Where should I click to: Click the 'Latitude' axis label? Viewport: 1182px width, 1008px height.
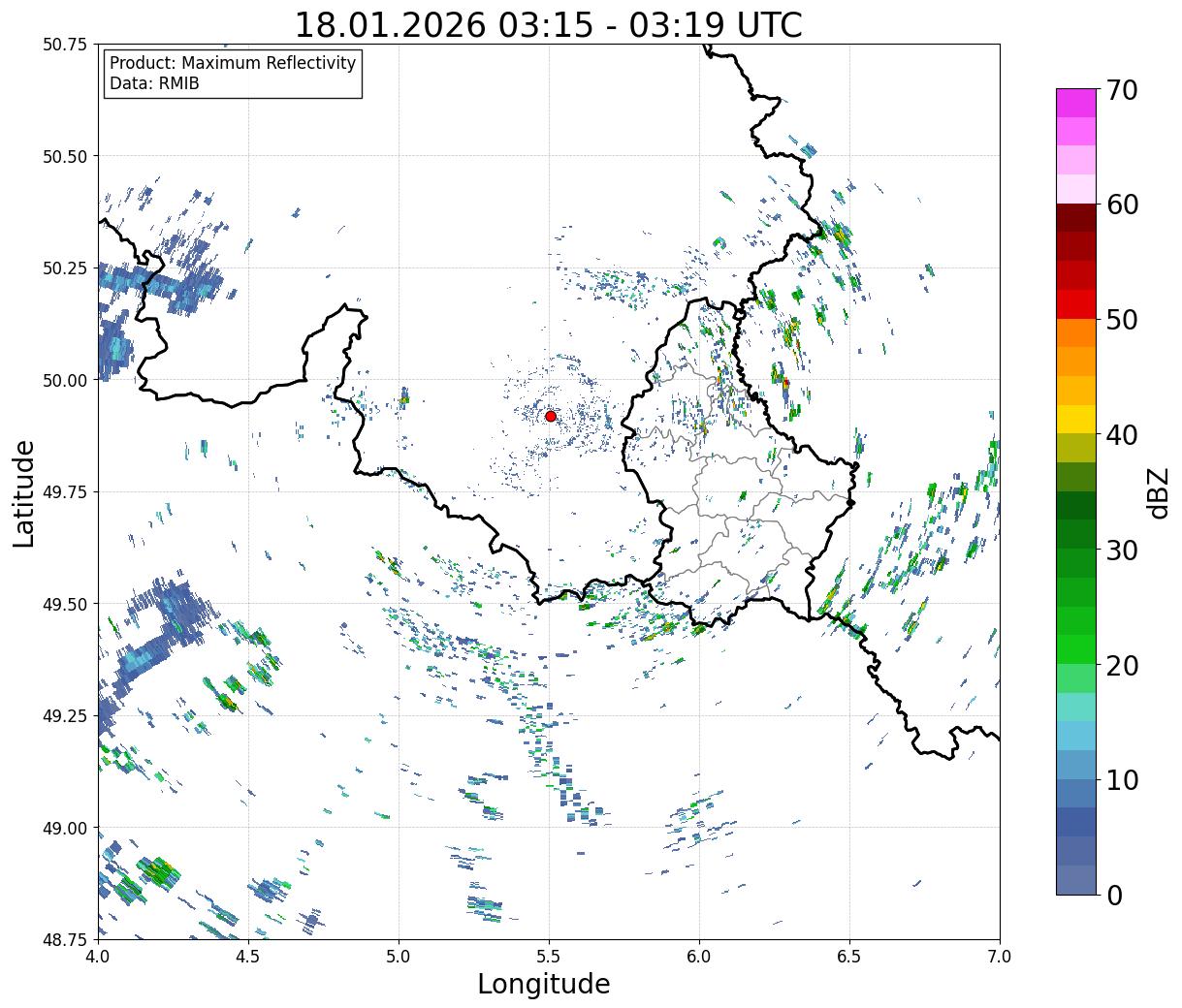24,492
